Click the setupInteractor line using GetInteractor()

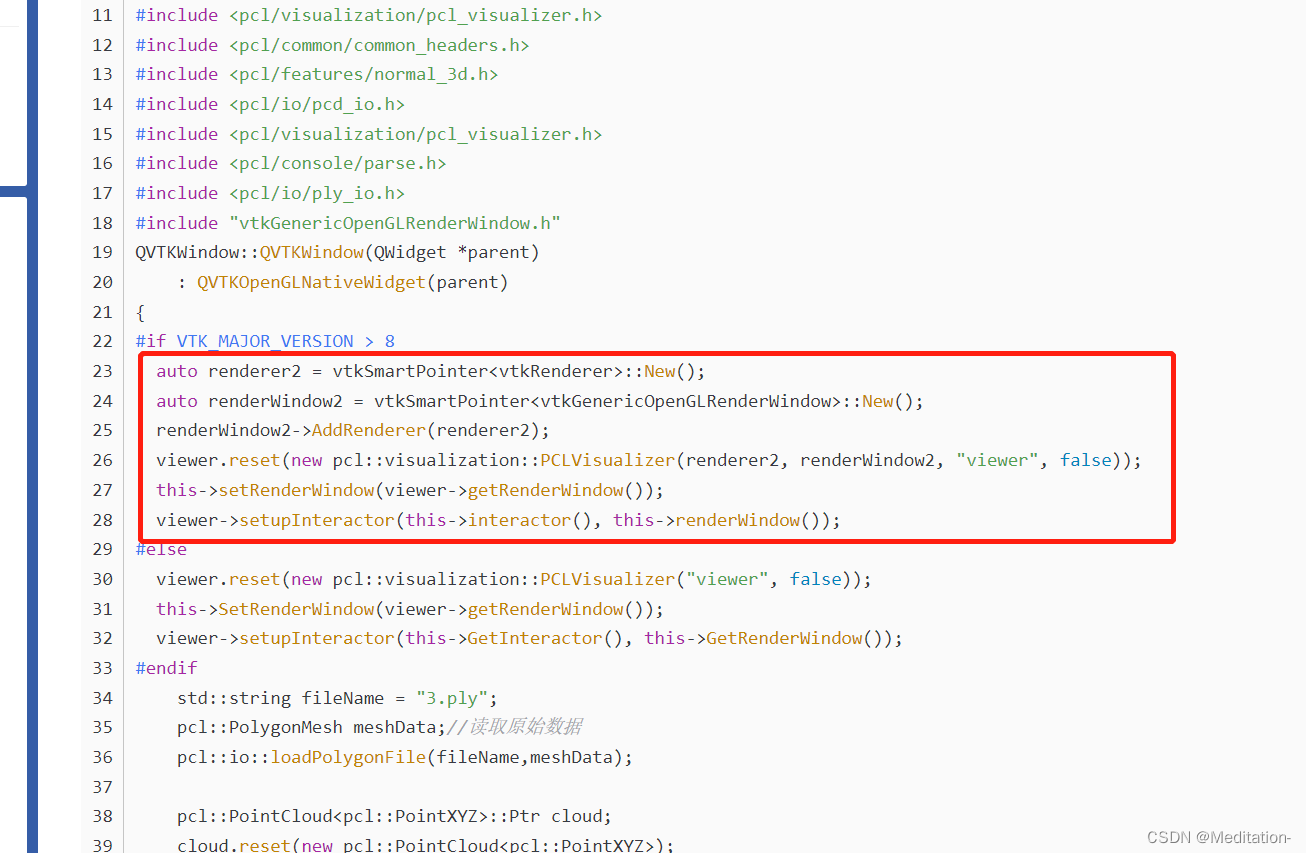pyautogui.click(x=529, y=638)
